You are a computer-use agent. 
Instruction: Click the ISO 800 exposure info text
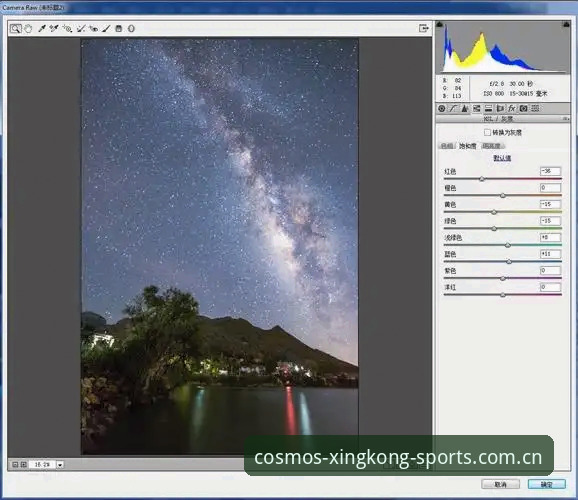click(494, 94)
